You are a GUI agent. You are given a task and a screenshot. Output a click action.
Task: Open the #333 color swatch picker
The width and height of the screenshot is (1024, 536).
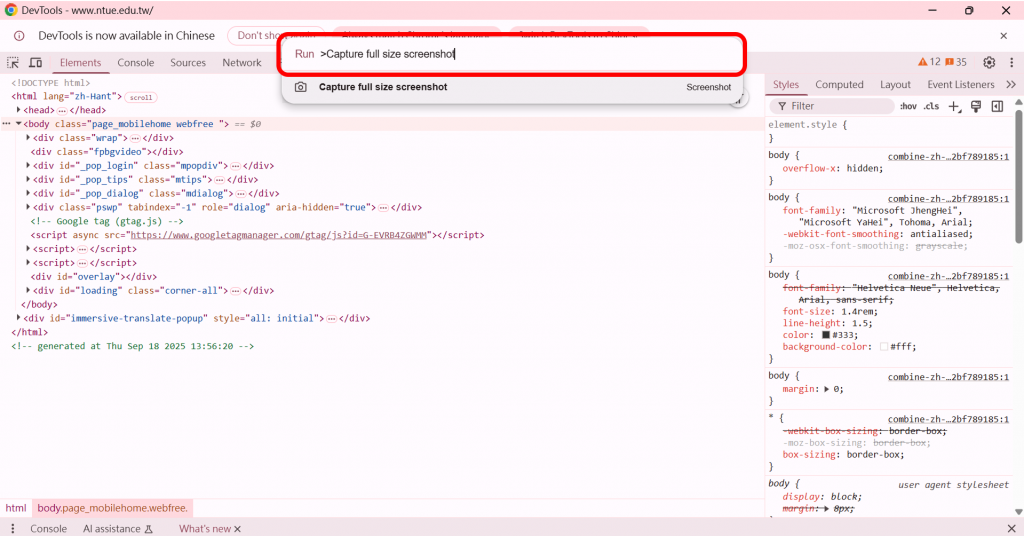click(825, 335)
